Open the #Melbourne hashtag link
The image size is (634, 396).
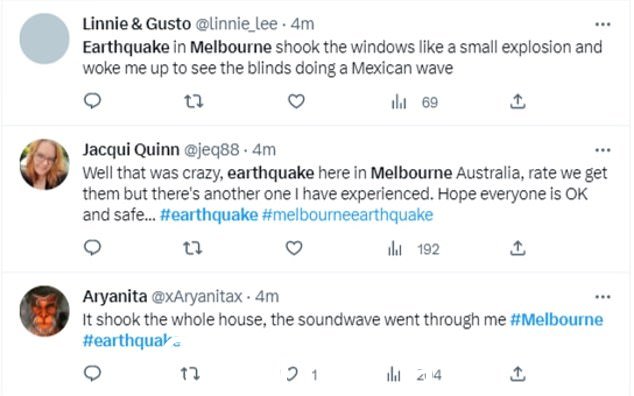click(x=556, y=320)
